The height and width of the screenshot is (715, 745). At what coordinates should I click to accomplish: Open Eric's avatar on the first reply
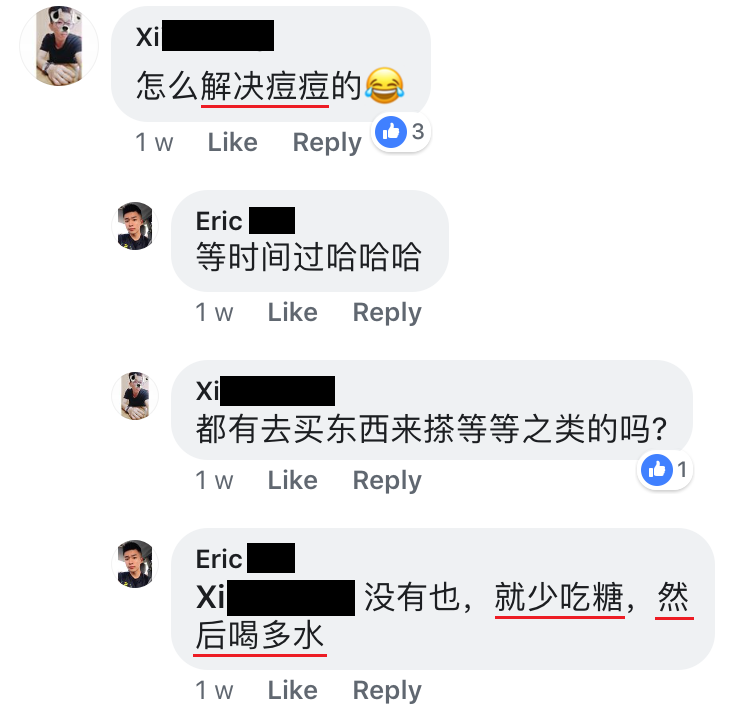click(x=135, y=226)
